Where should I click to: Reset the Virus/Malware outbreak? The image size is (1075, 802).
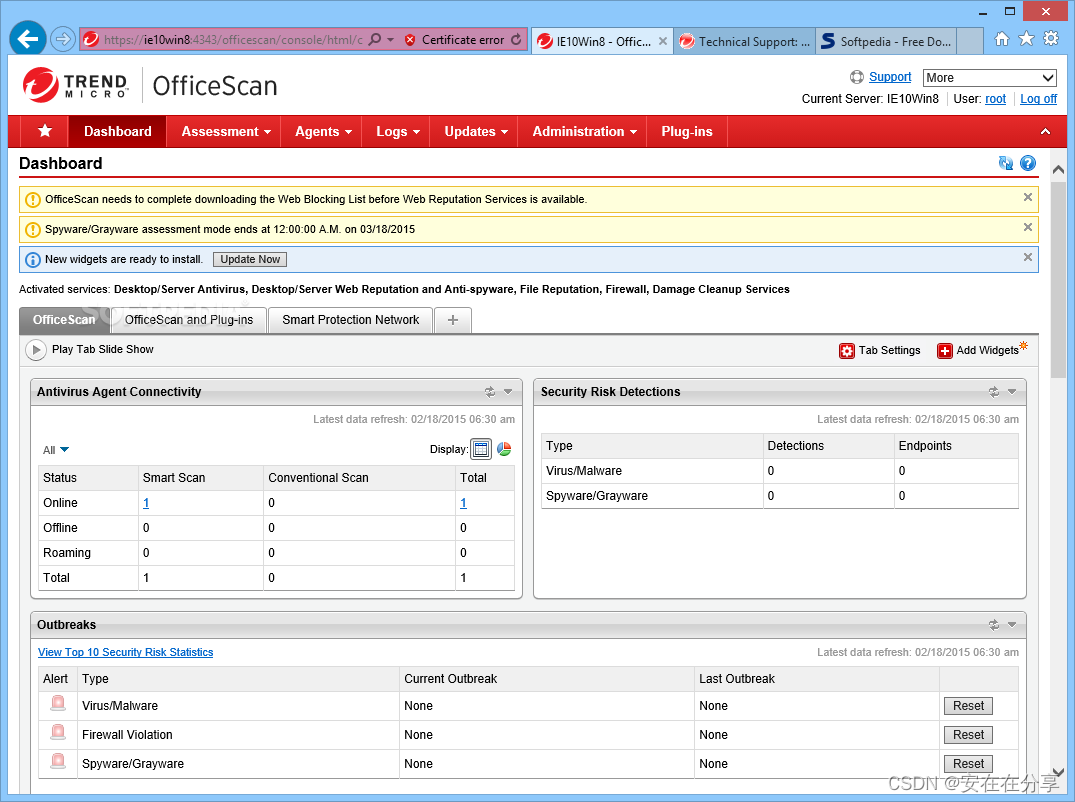[x=968, y=705]
